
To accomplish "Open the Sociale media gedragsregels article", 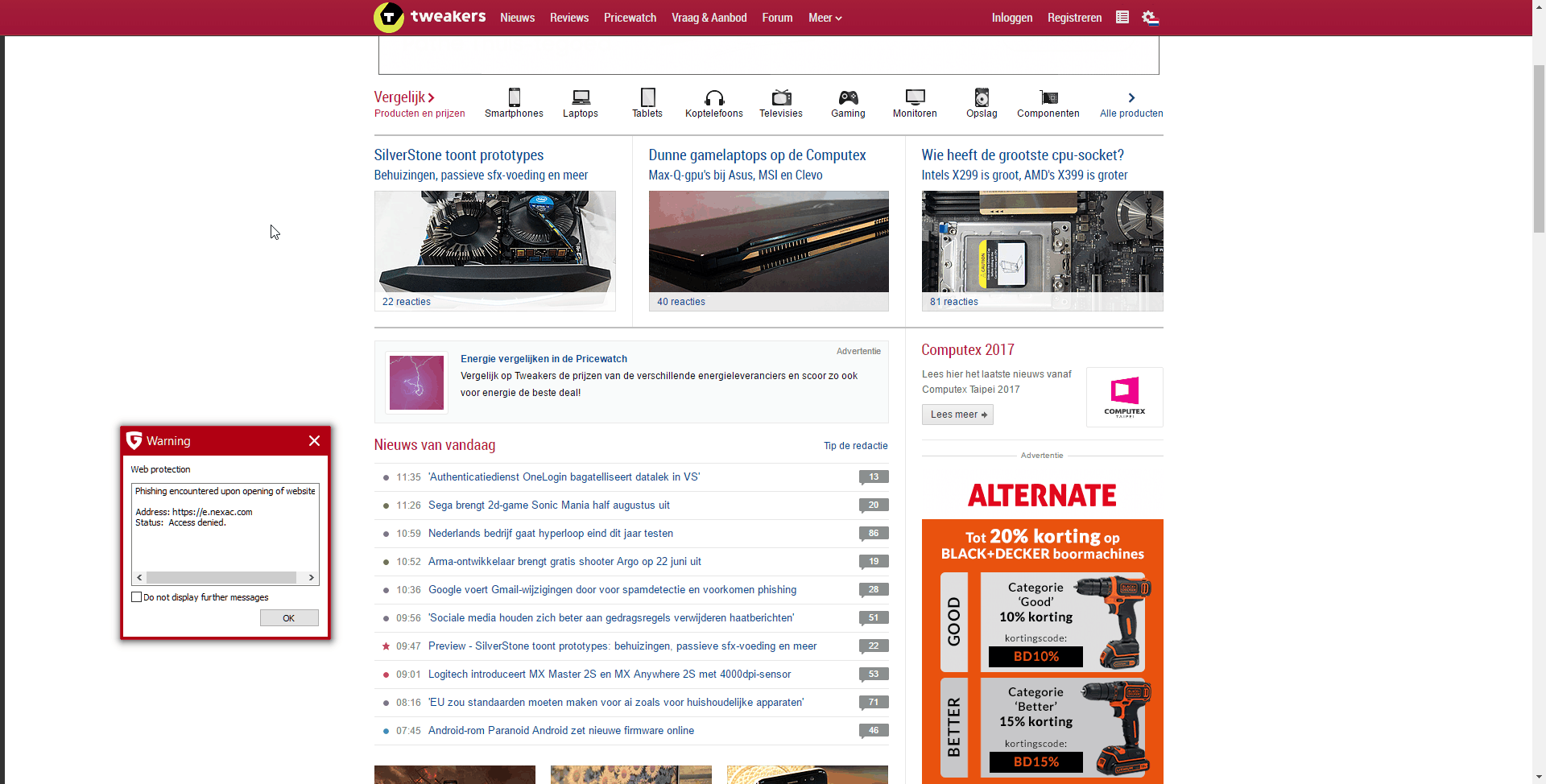I will coord(611,617).
